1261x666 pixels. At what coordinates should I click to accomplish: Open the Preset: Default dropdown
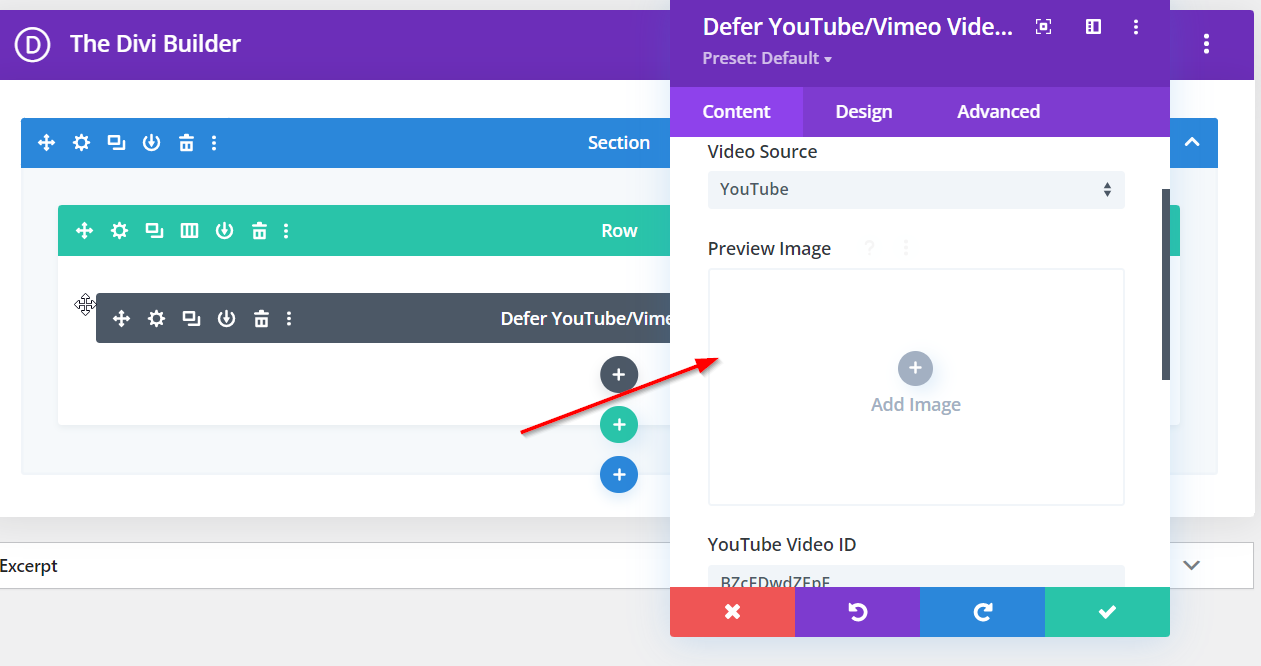[767, 58]
